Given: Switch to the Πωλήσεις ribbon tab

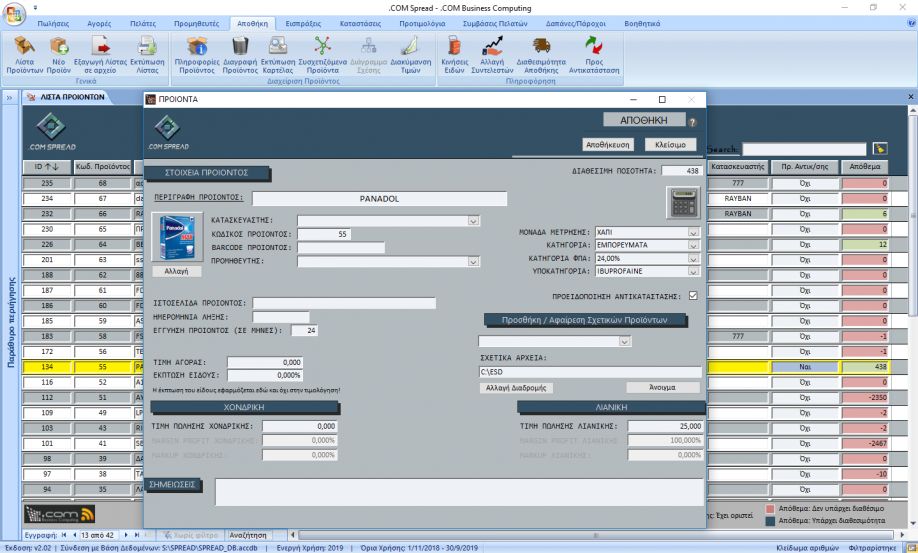Looking at the screenshot, I should (53, 23).
